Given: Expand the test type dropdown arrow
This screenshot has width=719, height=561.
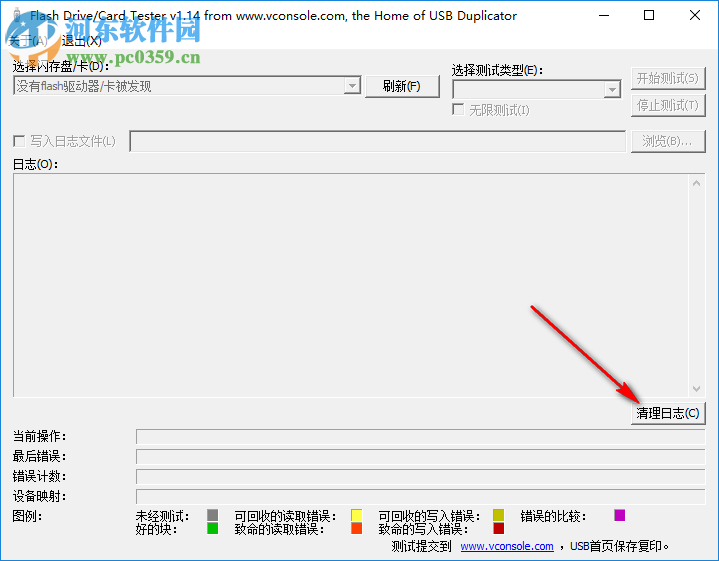Looking at the screenshot, I should pyautogui.click(x=612, y=89).
